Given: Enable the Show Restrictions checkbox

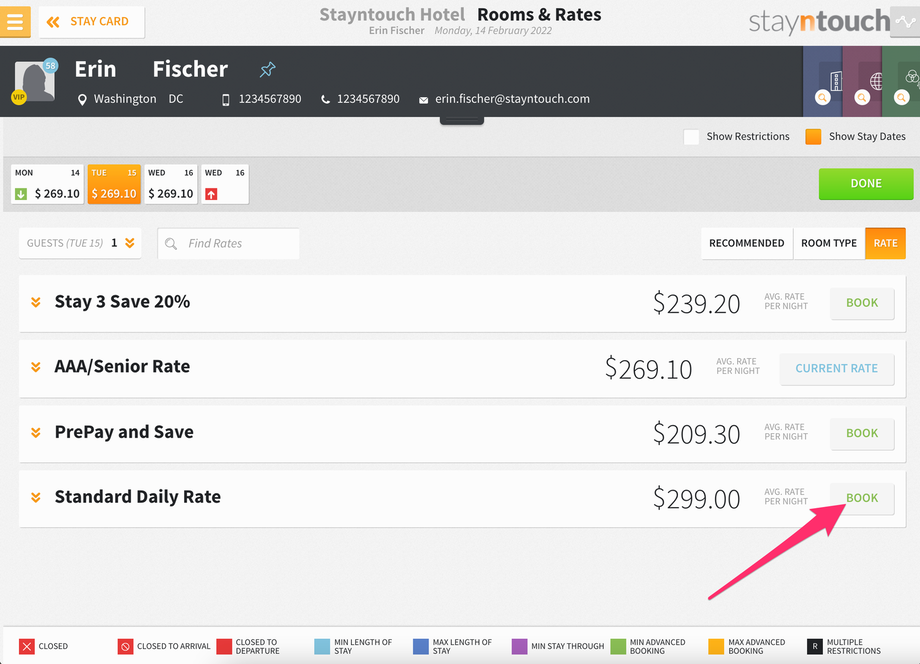Looking at the screenshot, I should point(691,137).
